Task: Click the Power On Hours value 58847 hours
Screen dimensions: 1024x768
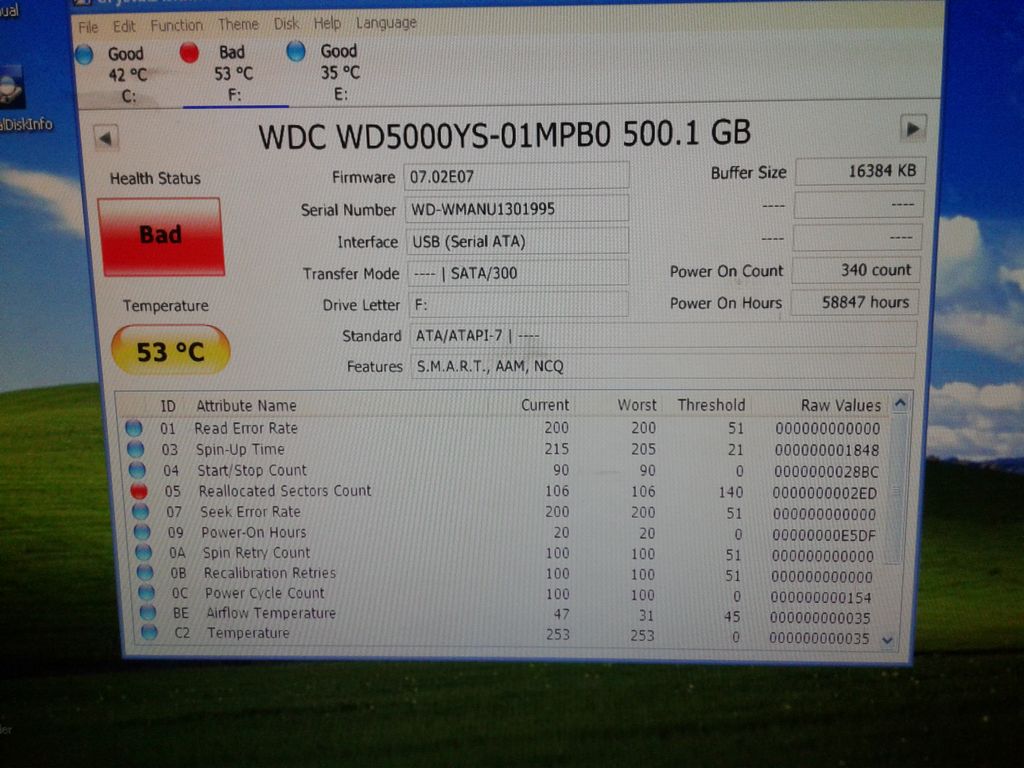Action: (x=854, y=302)
